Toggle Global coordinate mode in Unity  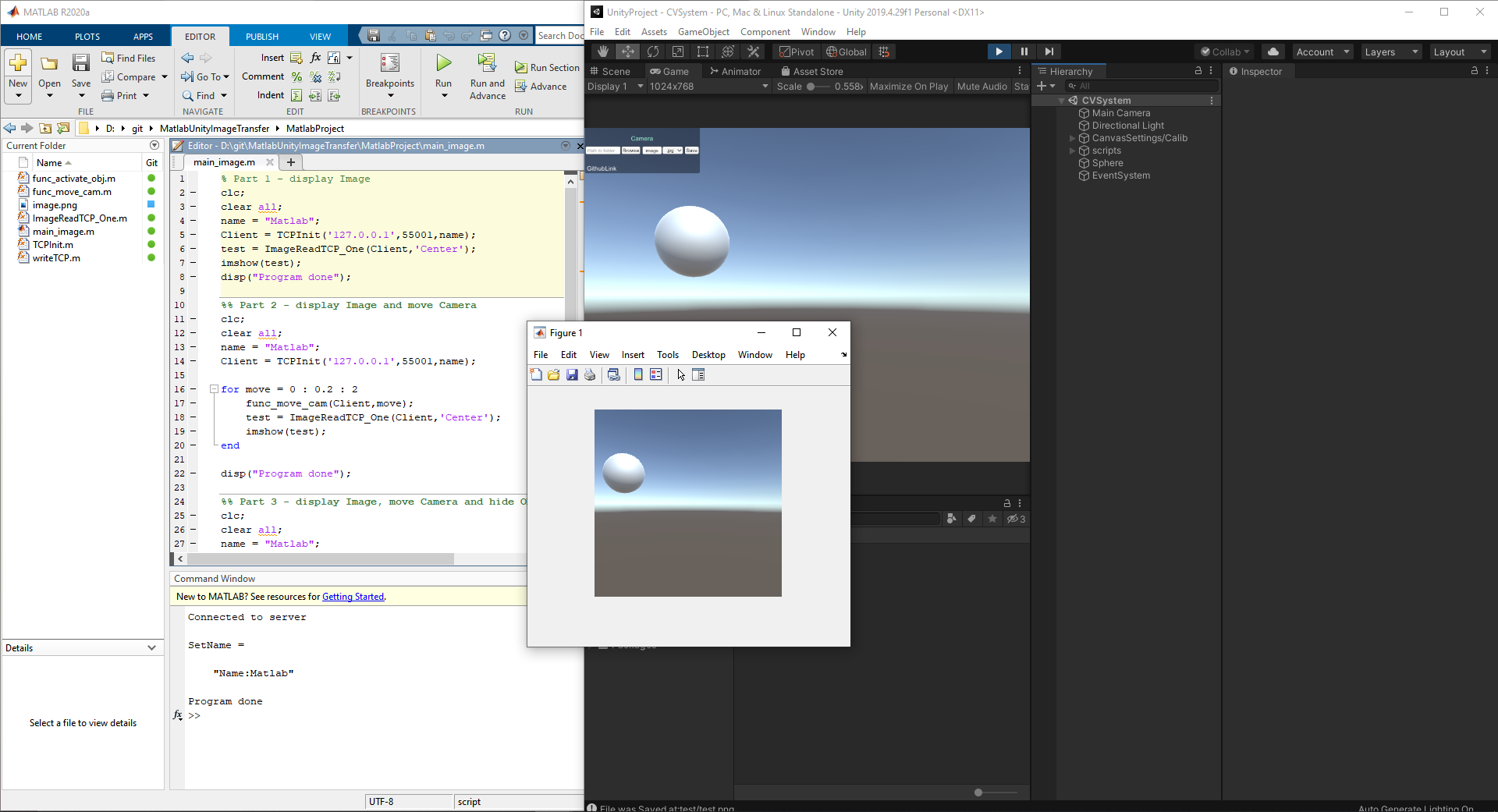coord(846,51)
